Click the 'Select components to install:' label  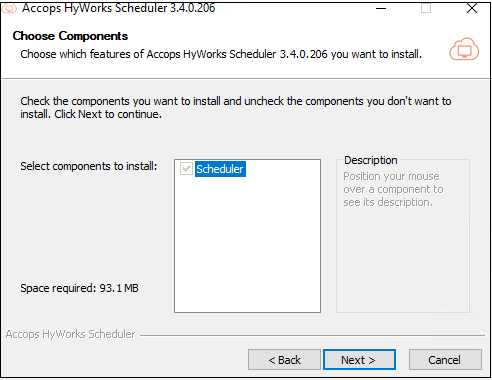[89, 166]
